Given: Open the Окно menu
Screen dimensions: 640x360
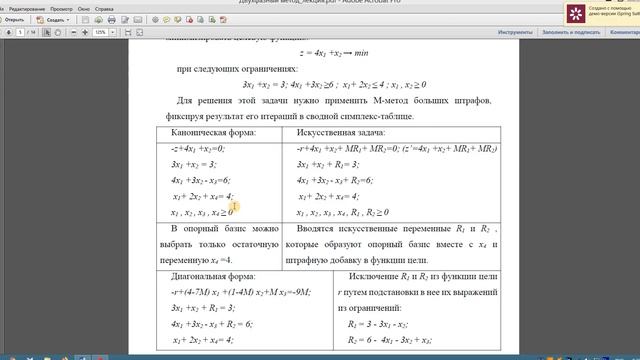Looking at the screenshot, I should coord(84,9).
